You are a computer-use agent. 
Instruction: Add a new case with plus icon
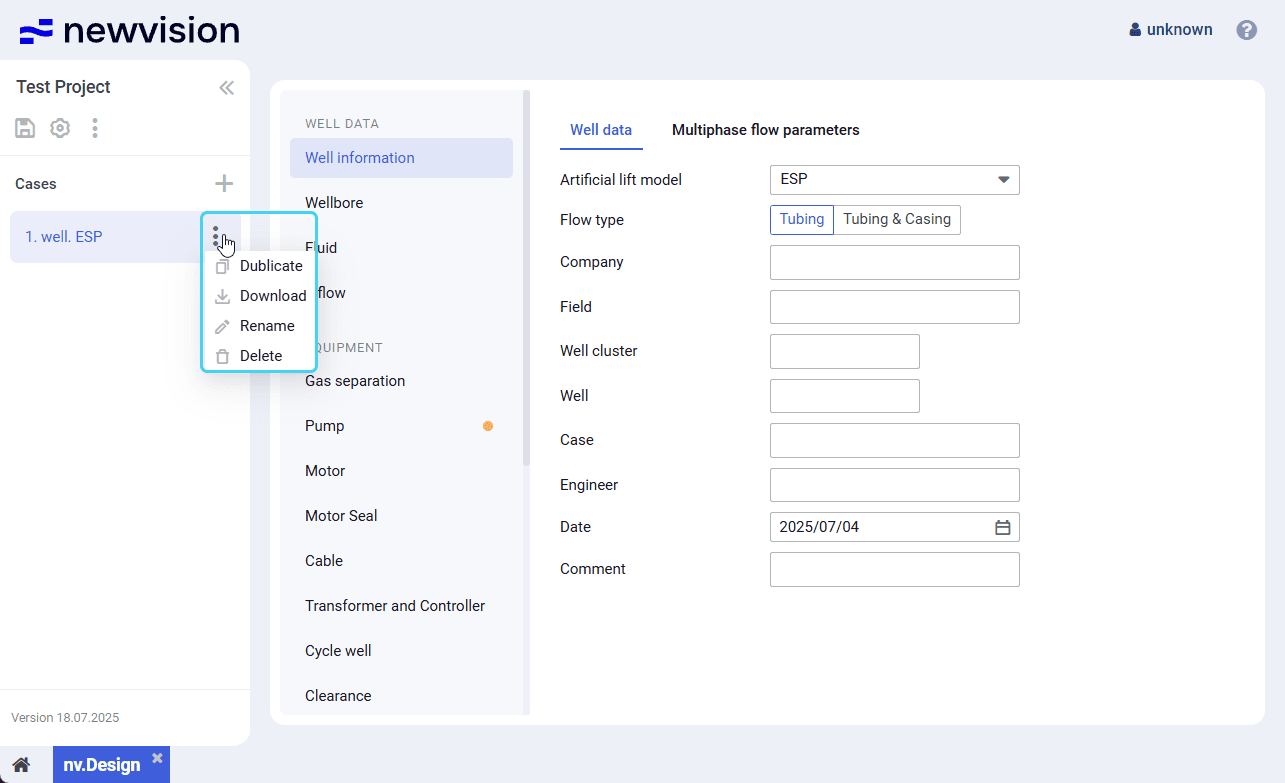coord(224,183)
